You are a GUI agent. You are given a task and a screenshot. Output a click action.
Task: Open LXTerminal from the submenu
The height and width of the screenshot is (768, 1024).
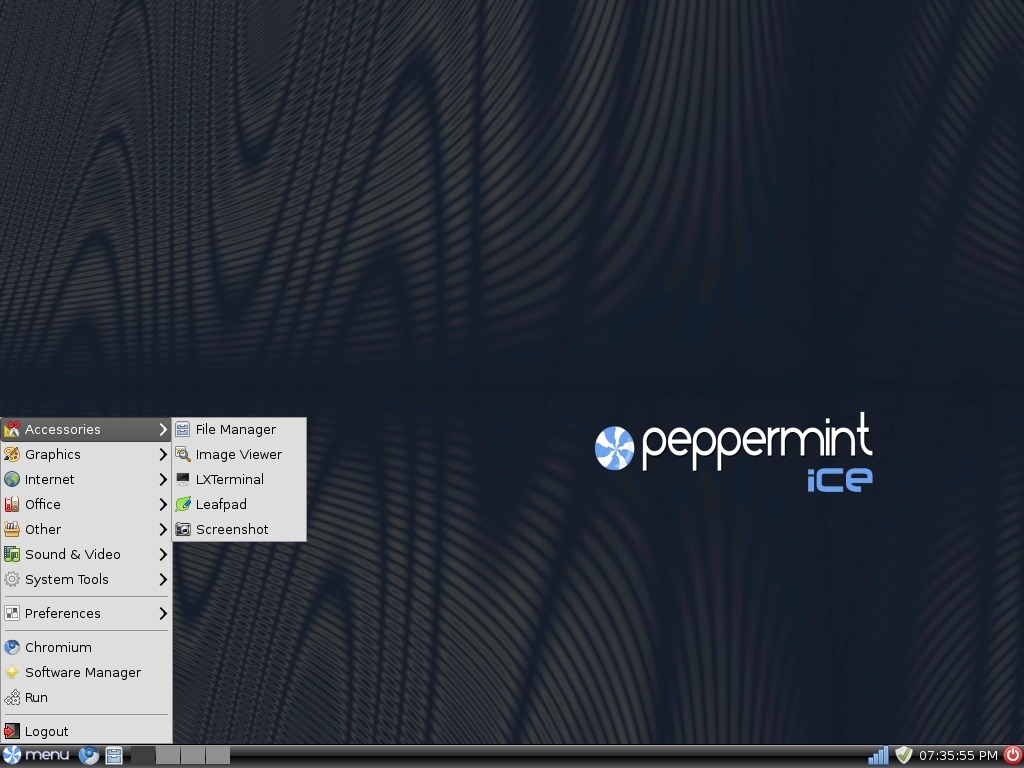(239, 479)
